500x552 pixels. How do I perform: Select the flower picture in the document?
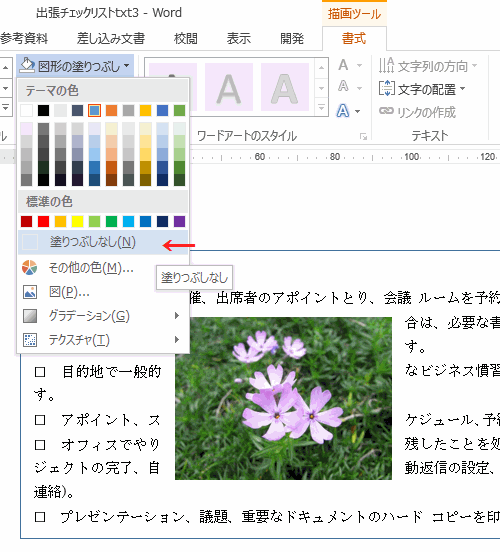coord(283,399)
